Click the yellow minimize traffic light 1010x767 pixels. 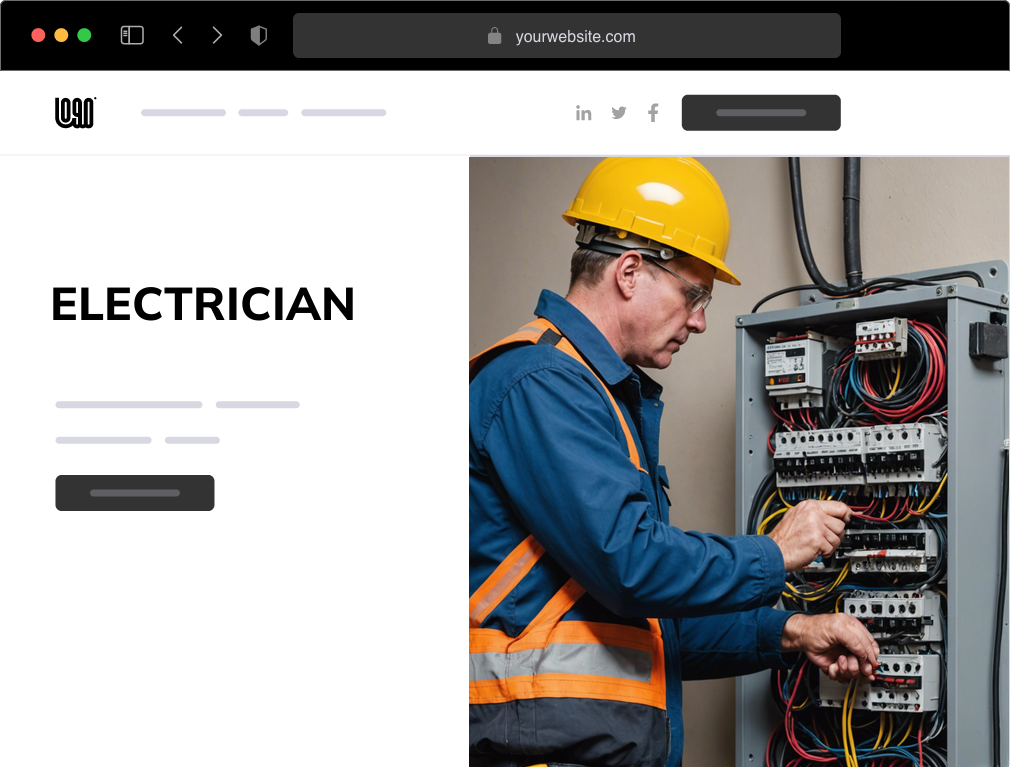click(61, 33)
